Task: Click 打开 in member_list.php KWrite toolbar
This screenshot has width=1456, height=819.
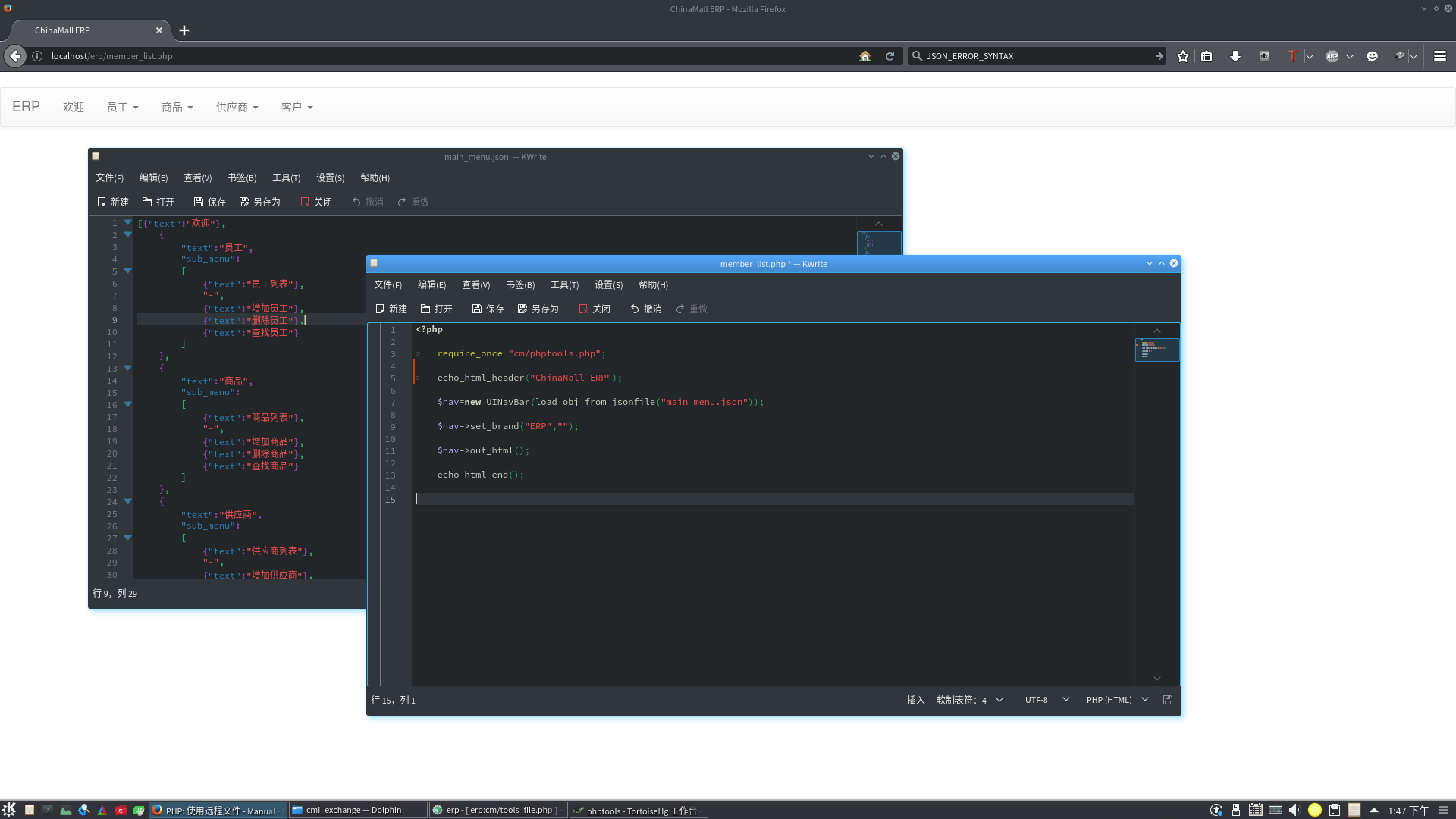Action: coord(437,309)
